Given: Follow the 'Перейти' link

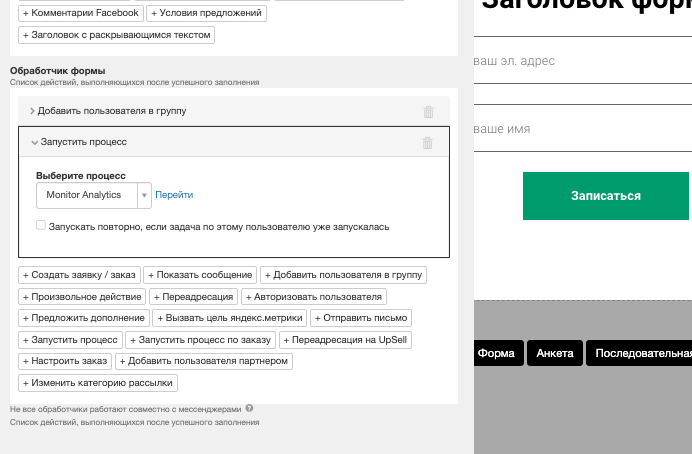Looking at the screenshot, I should (x=174, y=195).
